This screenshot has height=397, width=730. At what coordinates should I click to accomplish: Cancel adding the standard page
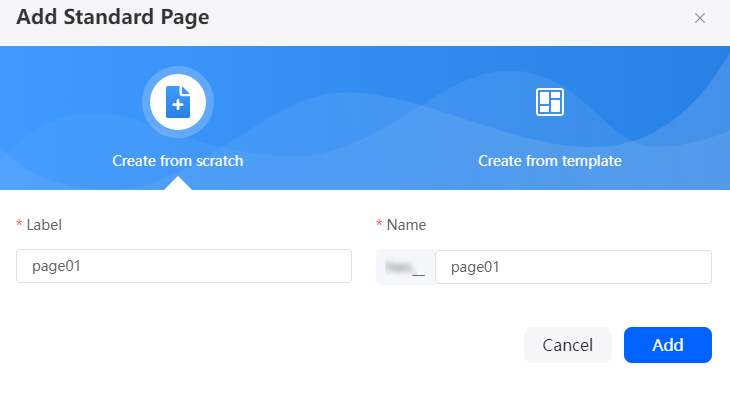tap(568, 345)
